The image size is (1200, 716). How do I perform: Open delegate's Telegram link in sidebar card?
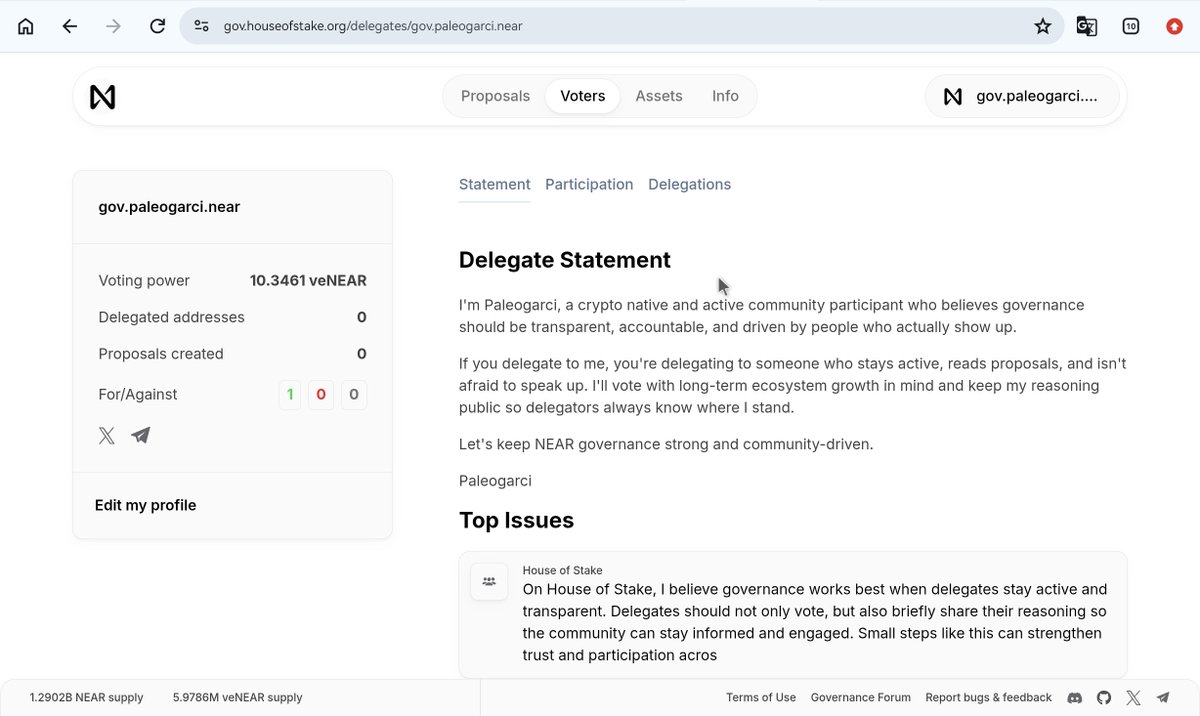click(141, 436)
